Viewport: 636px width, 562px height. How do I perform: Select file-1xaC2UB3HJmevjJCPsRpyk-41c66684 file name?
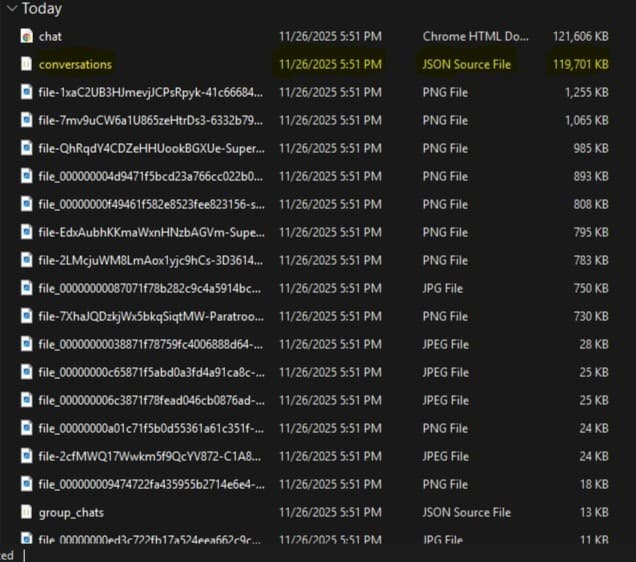[150, 92]
